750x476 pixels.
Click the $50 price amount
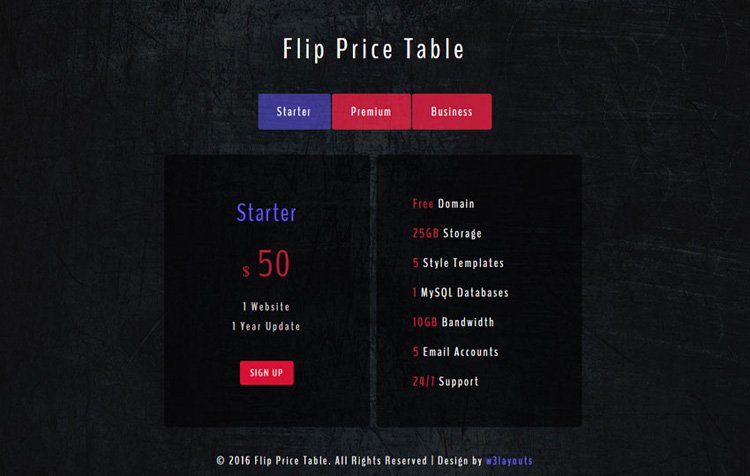click(274, 263)
